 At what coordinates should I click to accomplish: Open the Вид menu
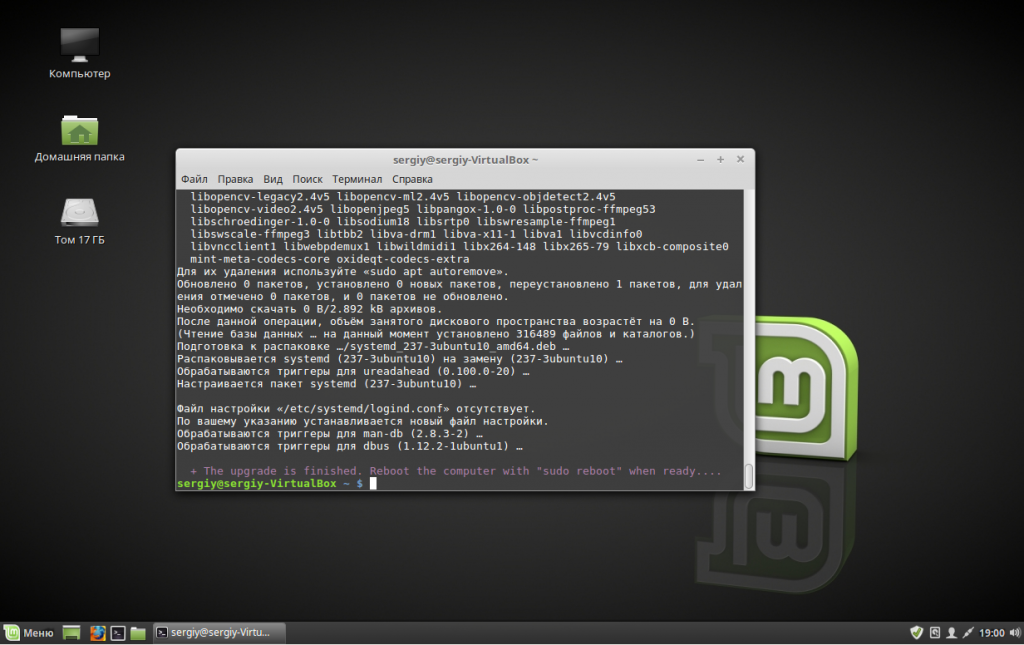[x=273, y=178]
